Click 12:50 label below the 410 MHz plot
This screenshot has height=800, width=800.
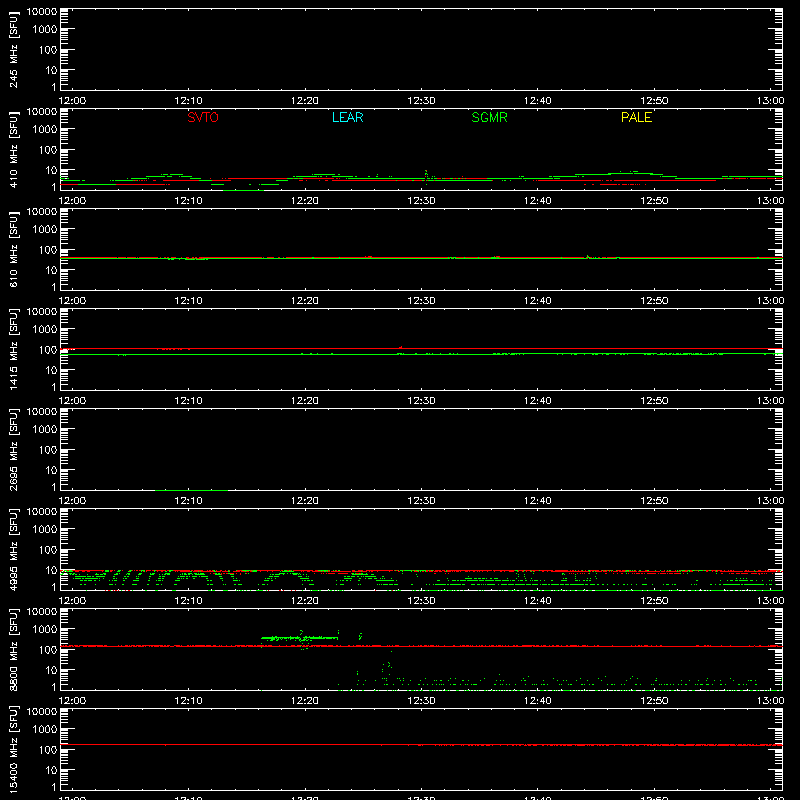654,201
